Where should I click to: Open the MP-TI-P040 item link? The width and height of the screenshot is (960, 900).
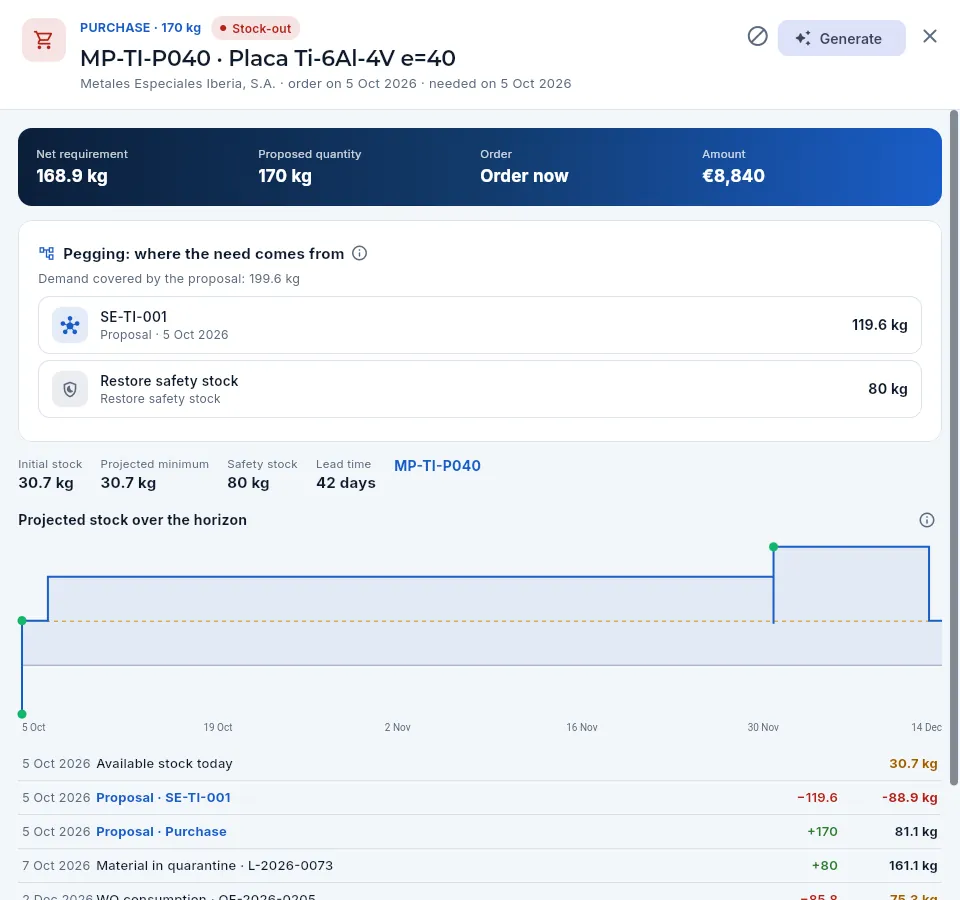437,466
